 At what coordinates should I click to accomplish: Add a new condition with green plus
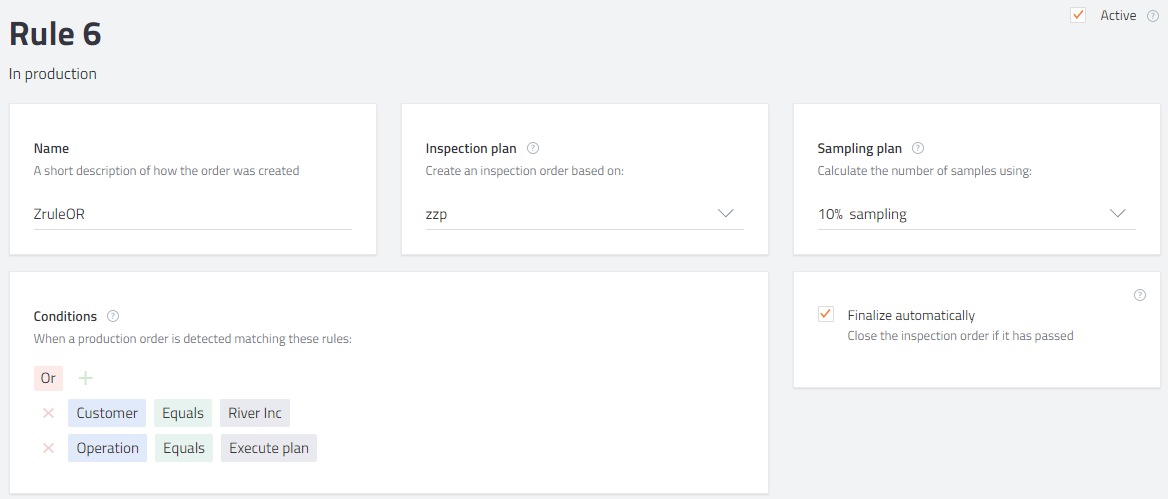click(x=86, y=378)
